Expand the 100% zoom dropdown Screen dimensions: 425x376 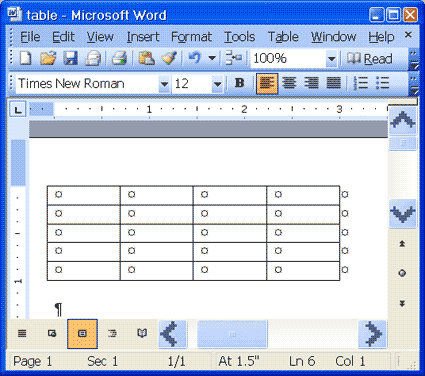pyautogui.click(x=331, y=59)
